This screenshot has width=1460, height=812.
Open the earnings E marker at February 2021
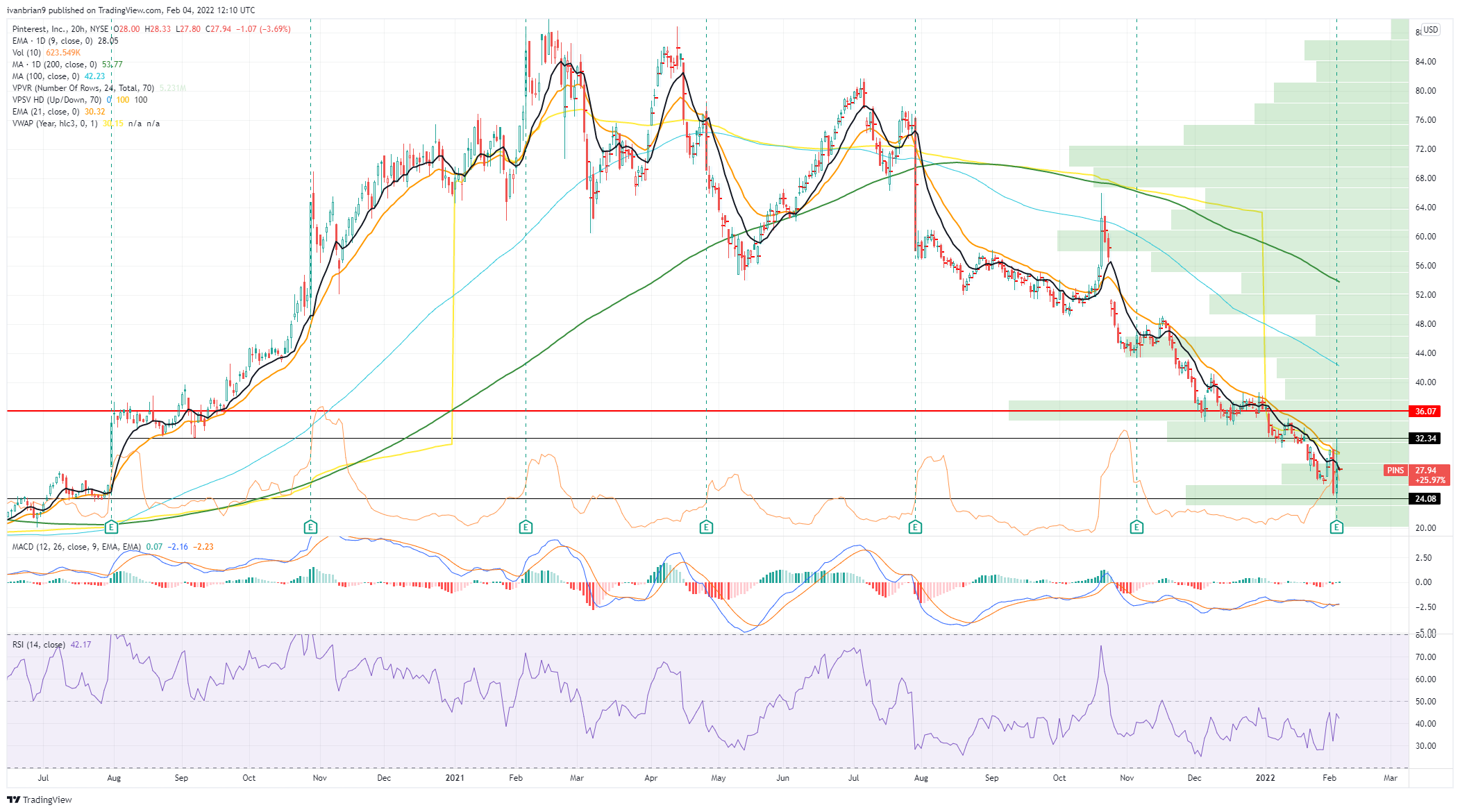pyautogui.click(x=526, y=527)
